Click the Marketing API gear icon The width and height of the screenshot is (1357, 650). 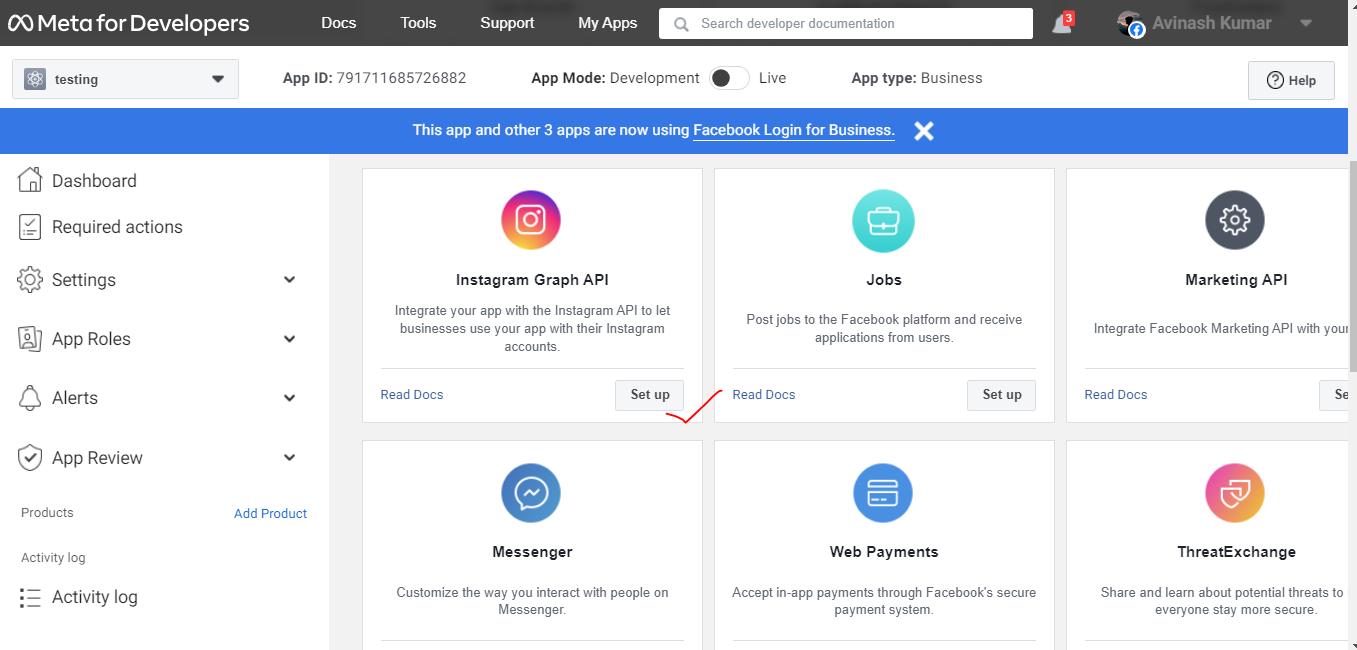(x=1235, y=220)
